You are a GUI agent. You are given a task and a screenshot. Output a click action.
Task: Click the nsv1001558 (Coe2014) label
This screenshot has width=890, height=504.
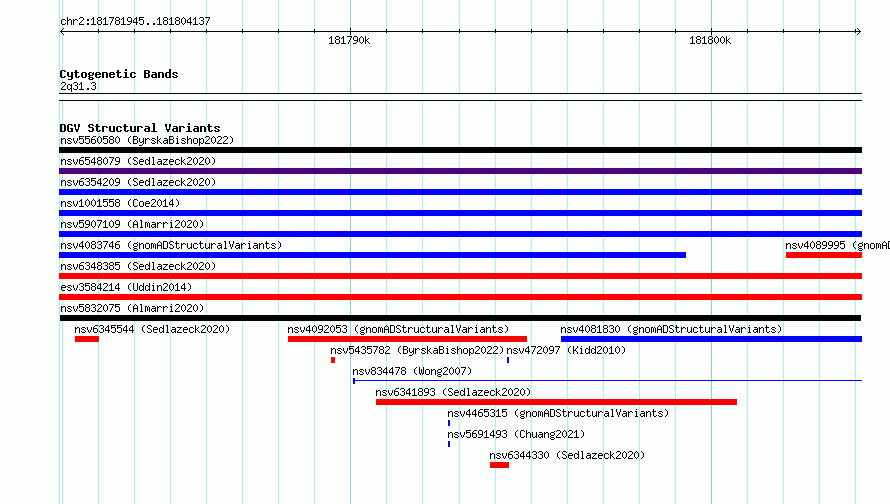(x=120, y=203)
